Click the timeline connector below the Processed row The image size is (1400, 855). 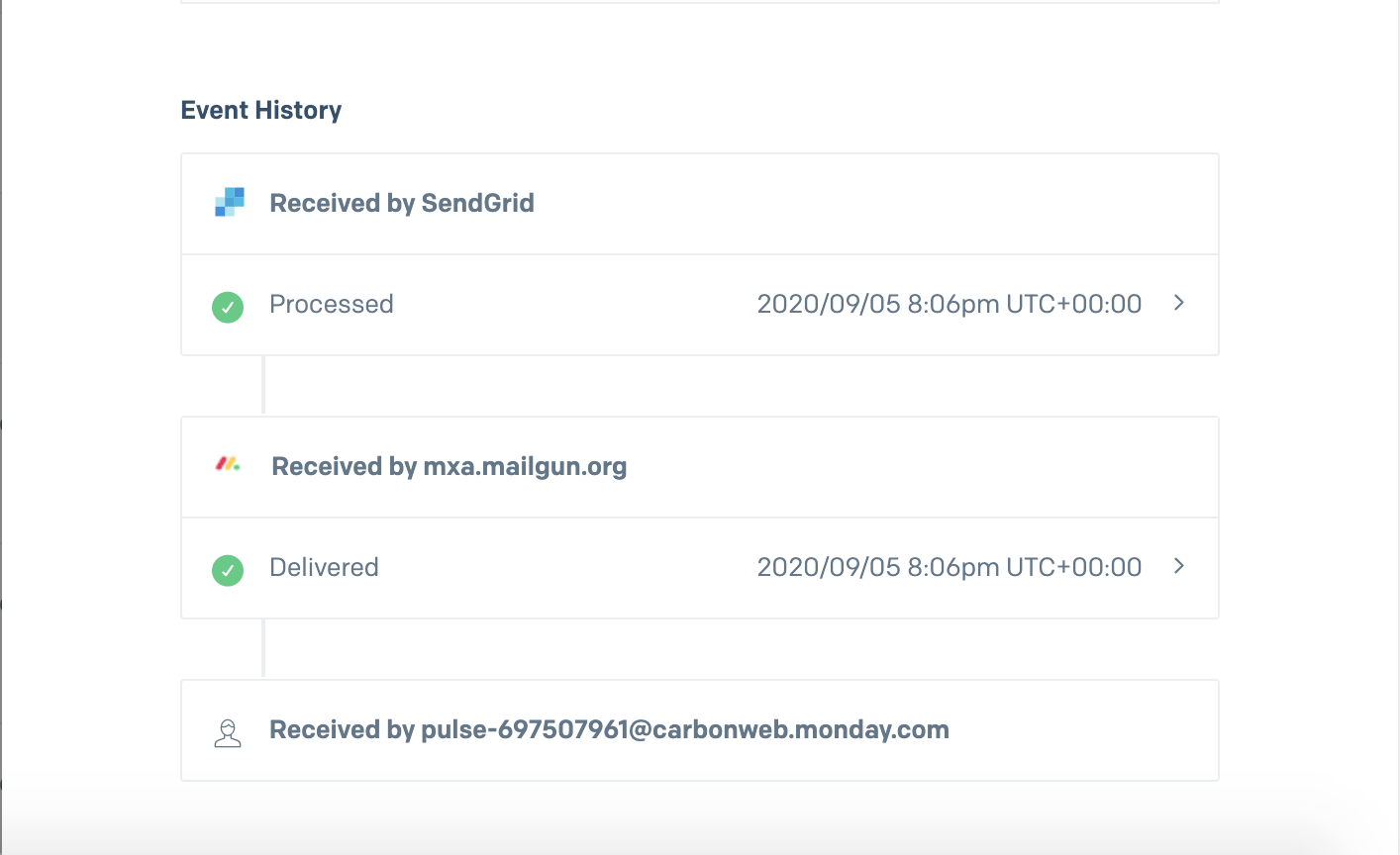[263, 385]
